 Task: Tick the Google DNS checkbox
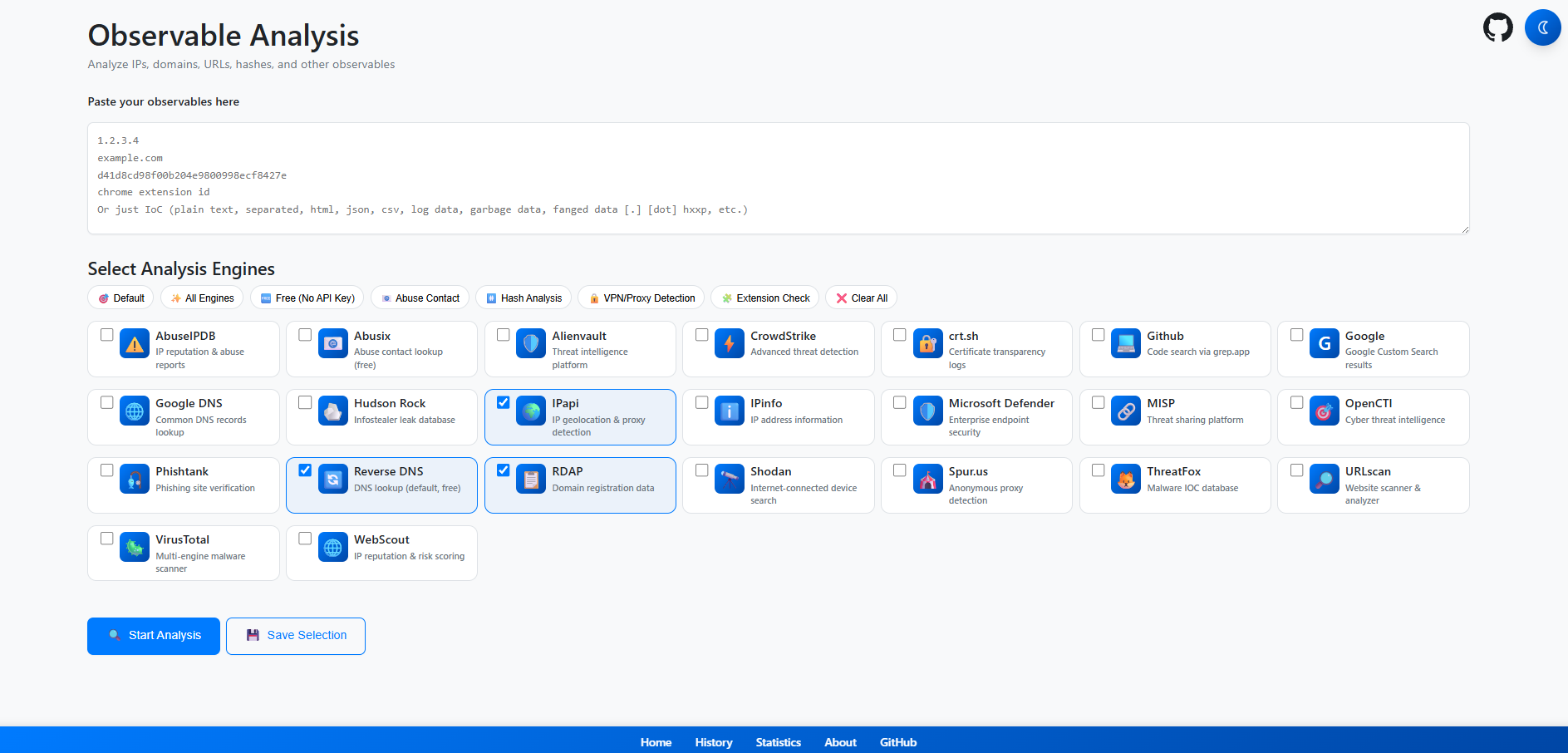pos(107,402)
